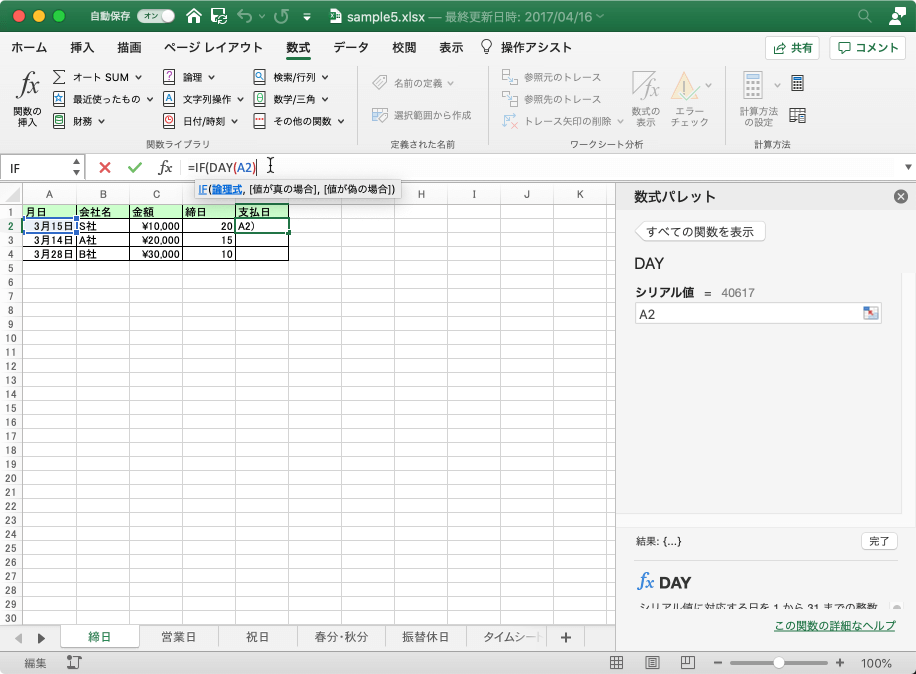Click Show All Functions (すべての関数を表示) button
Image resolution: width=916 pixels, height=674 pixels.
tap(700, 232)
